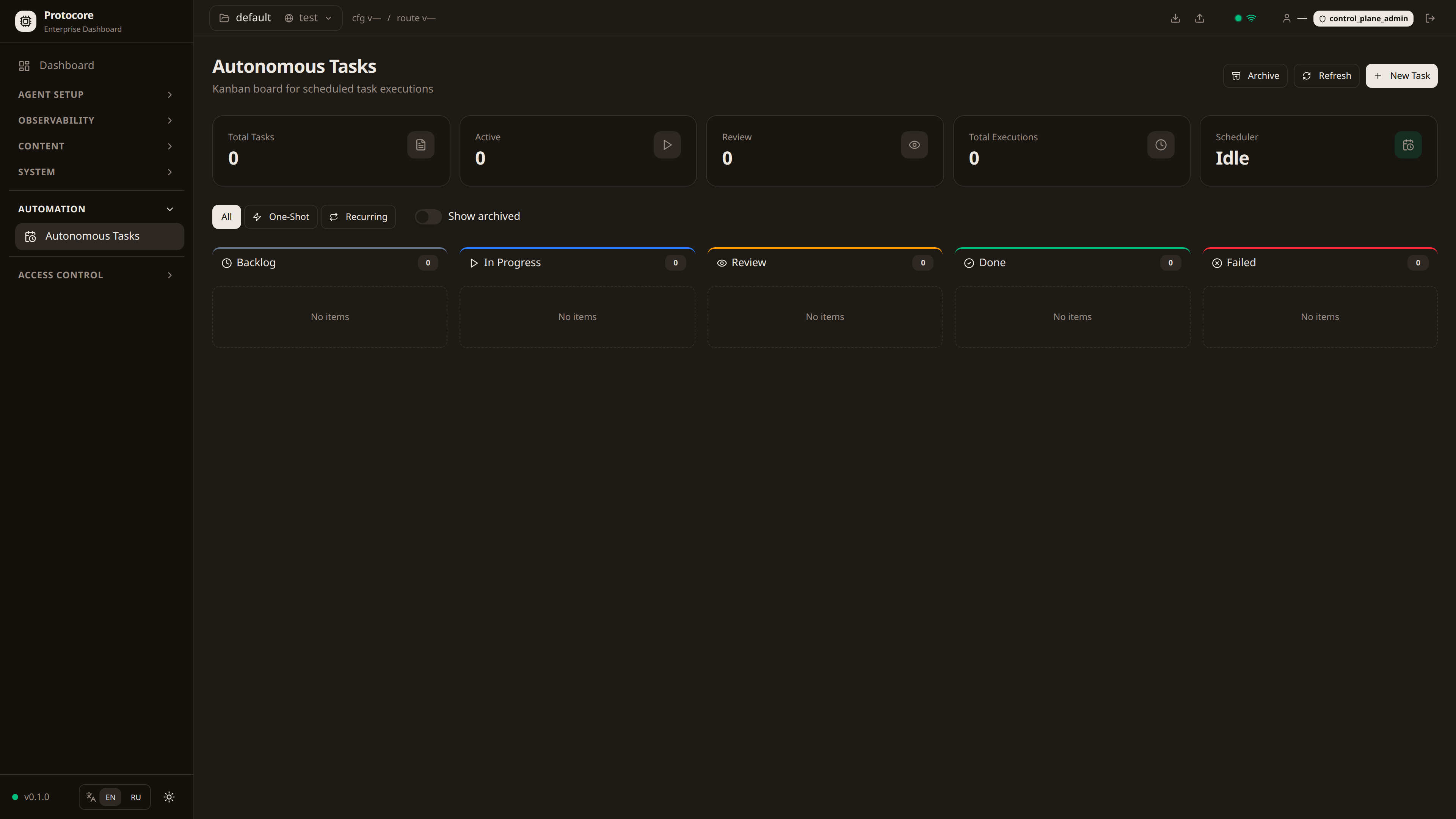Switch language to RU

pos(136,797)
